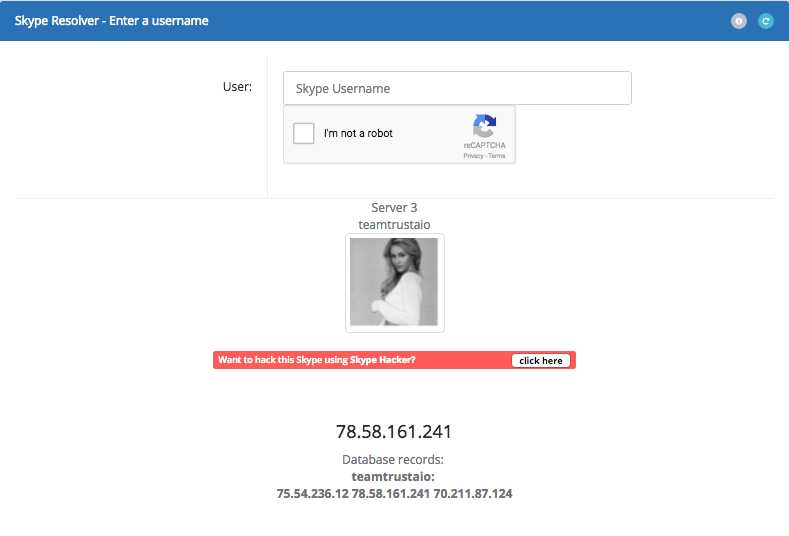Click the bold teamtrustaio: record heading
This screenshot has height=536, width=789.
click(x=393, y=477)
